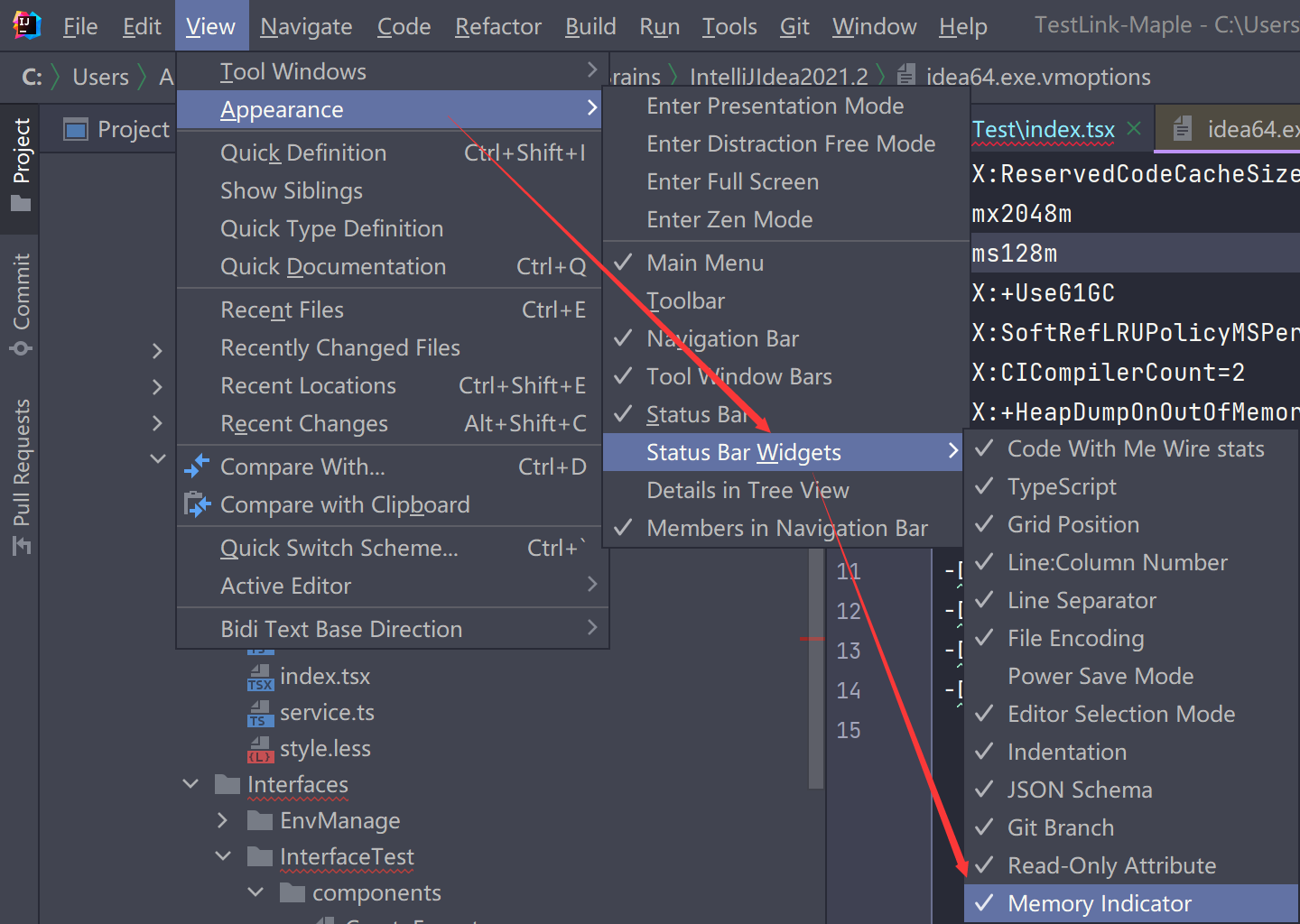This screenshot has height=924, width=1300.
Task: Select the style.less file icon
Action: 260,749
